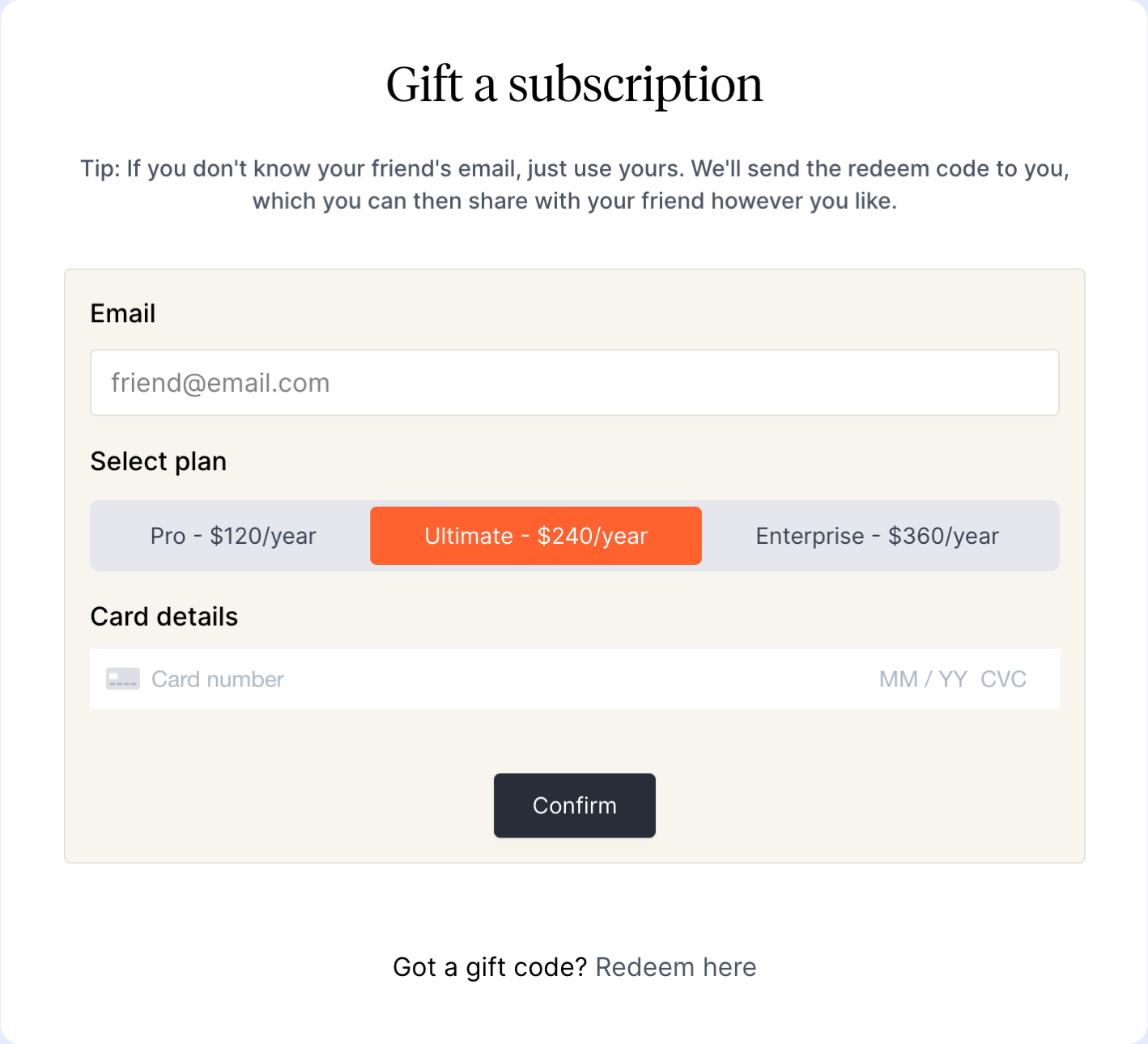Click the tip line starting 'which you can'
The height and width of the screenshot is (1044, 1148).
click(574, 201)
